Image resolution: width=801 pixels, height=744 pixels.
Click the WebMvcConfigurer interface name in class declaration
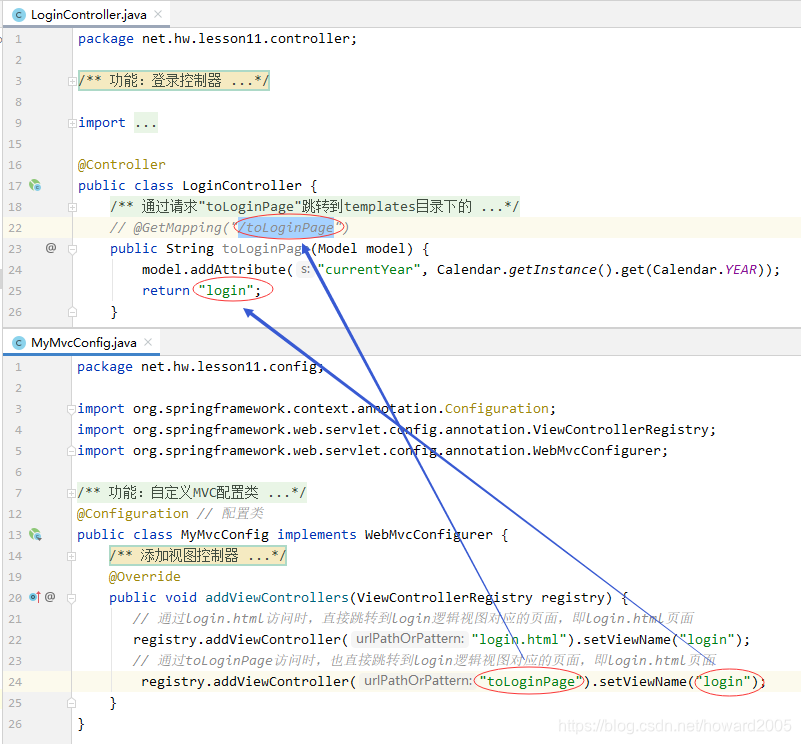(429, 534)
